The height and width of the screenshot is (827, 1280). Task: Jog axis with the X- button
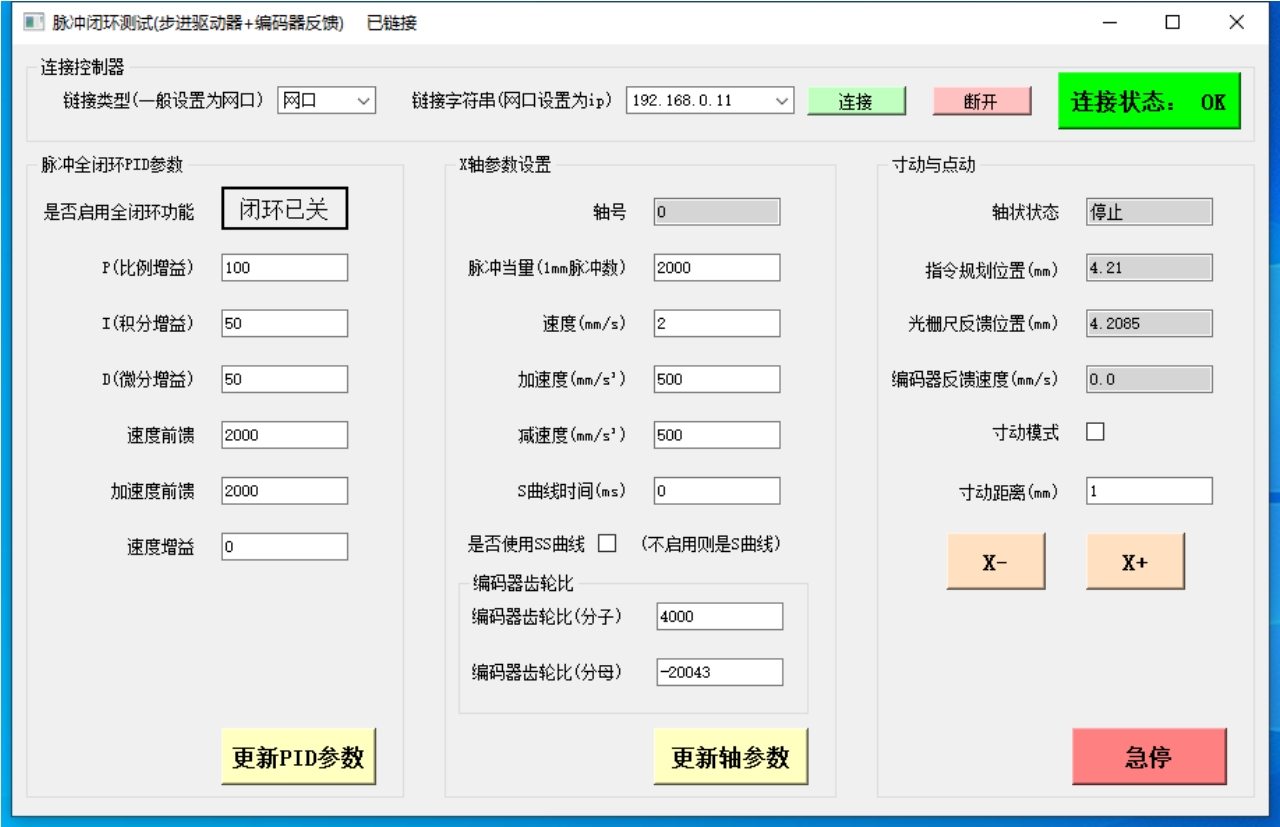[x=996, y=562]
